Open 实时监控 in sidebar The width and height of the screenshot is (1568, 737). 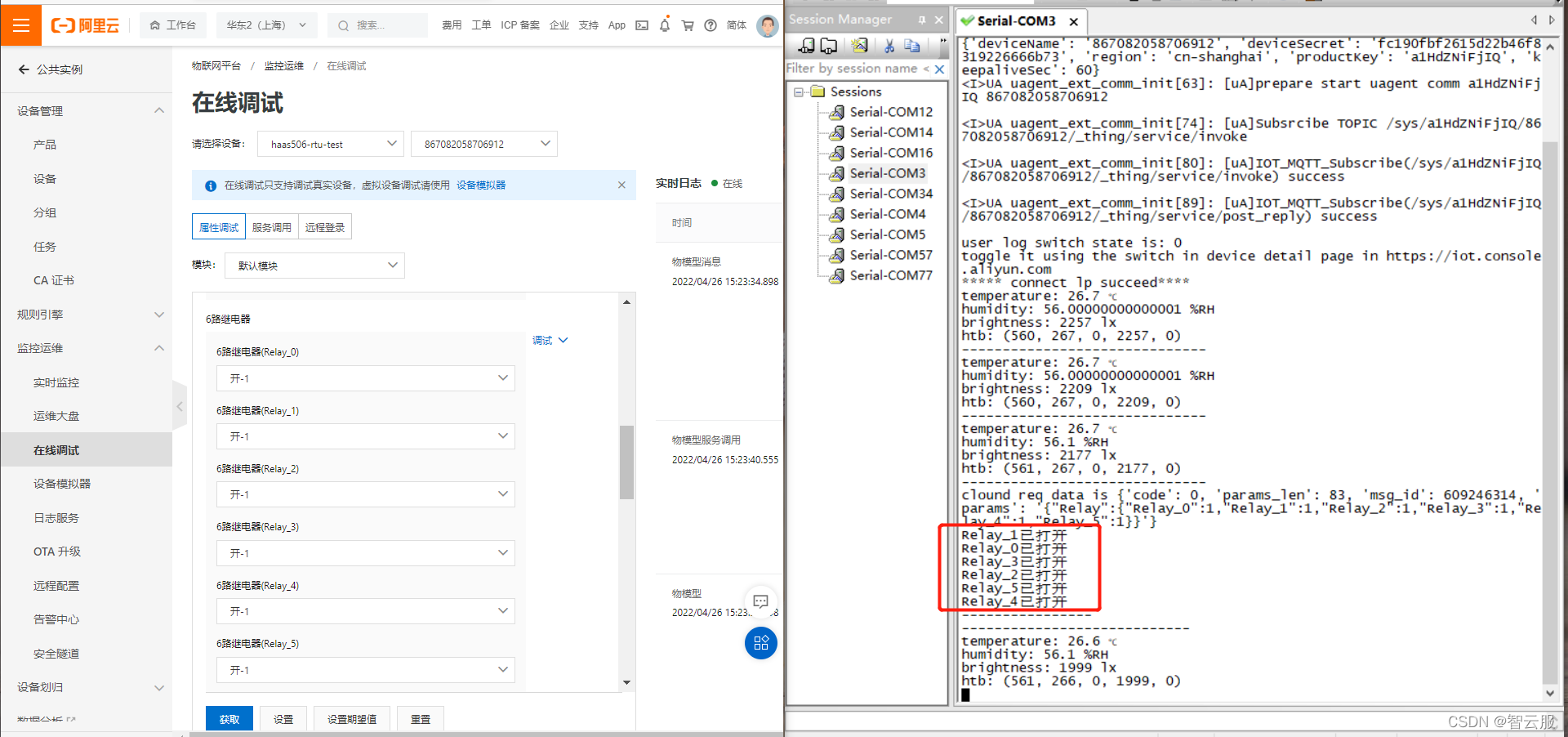click(x=56, y=382)
